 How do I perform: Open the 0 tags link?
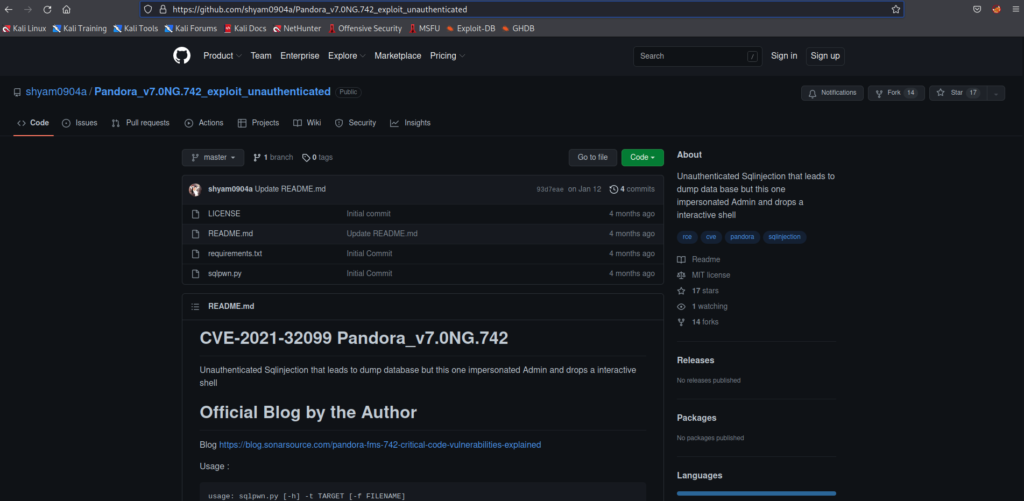317,157
